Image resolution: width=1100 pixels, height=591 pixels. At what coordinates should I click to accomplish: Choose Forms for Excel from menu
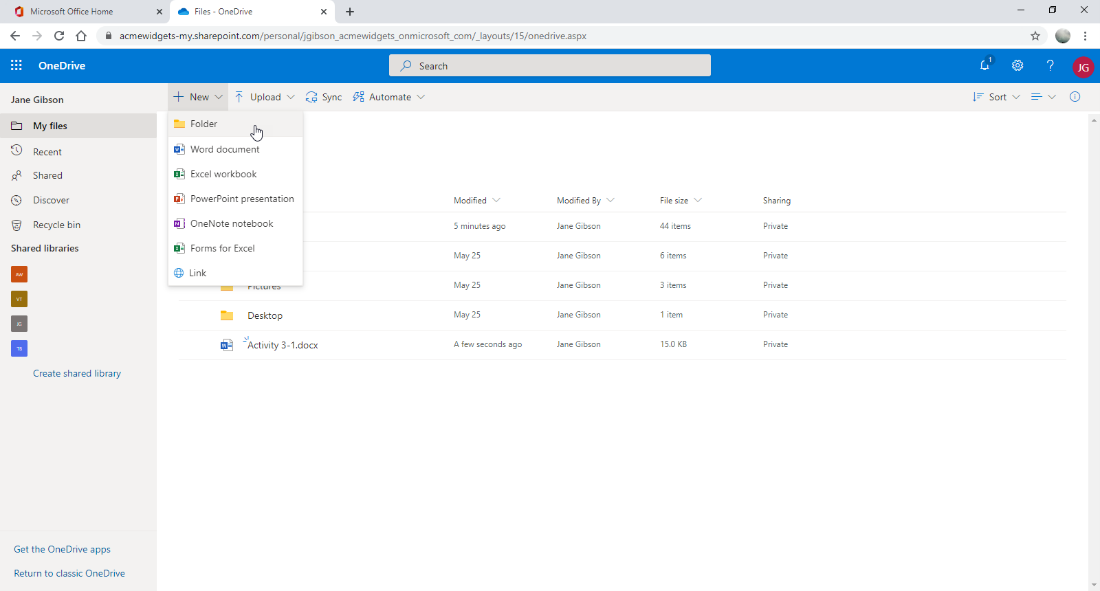pos(235,248)
